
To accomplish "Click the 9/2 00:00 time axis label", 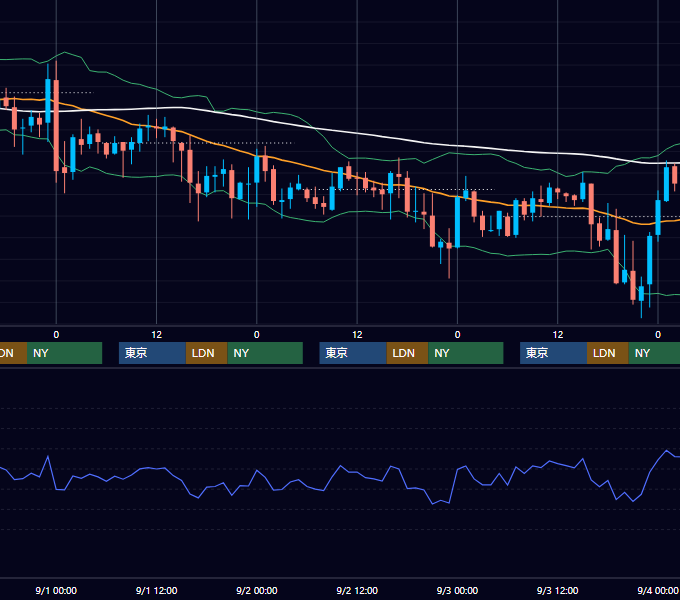I will coord(256,590).
